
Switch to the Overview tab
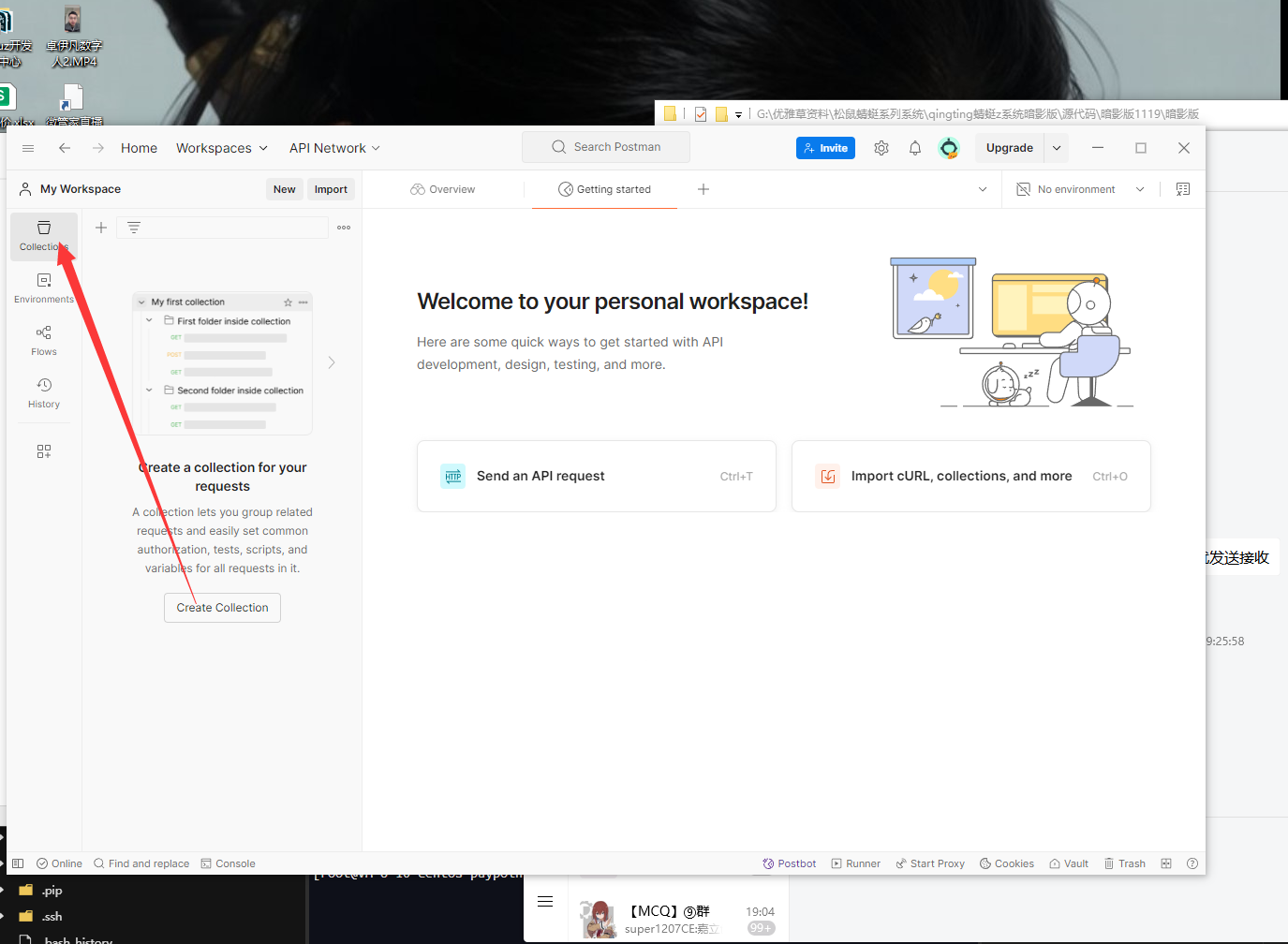pyautogui.click(x=443, y=189)
